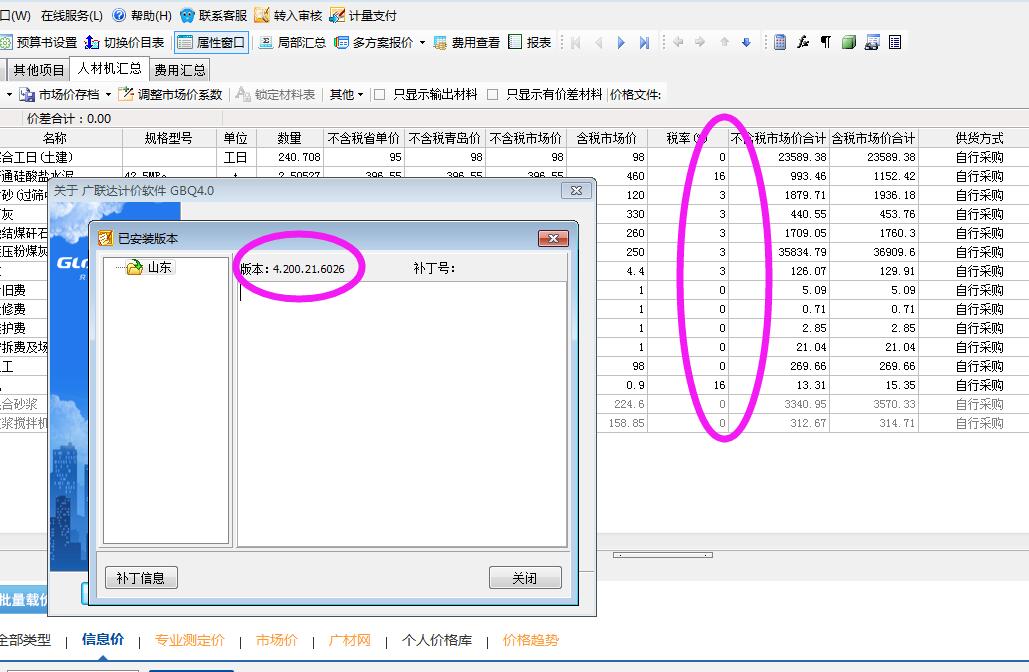Image resolution: width=1029 pixels, height=672 pixels.
Task: Open the calculator tool icon
Action: click(780, 43)
